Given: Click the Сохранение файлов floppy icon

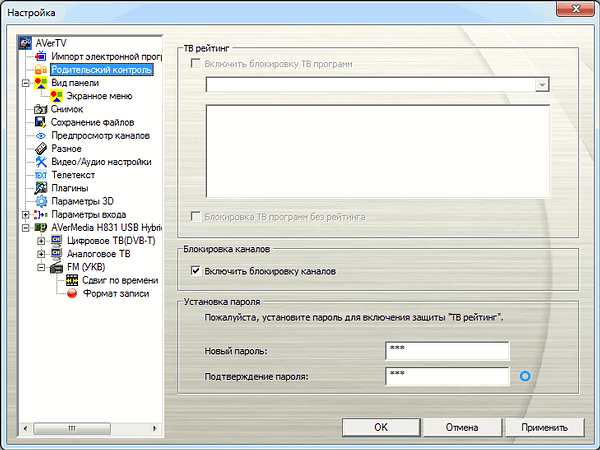Looking at the screenshot, I should (41, 122).
